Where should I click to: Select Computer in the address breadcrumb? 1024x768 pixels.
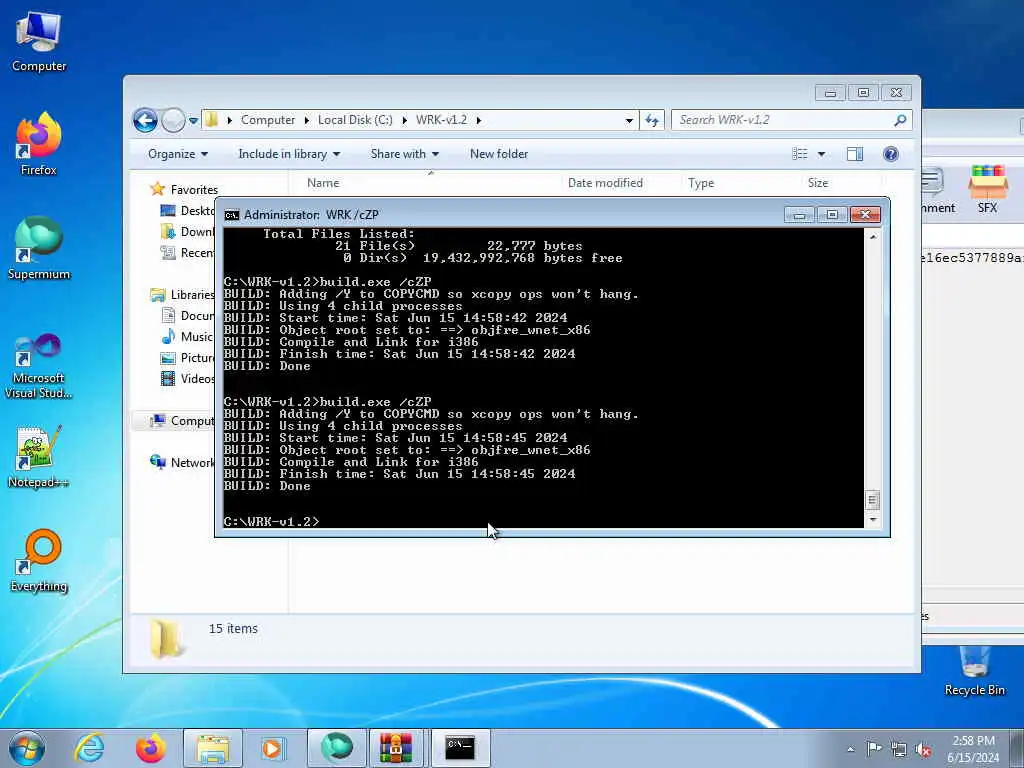click(268, 120)
